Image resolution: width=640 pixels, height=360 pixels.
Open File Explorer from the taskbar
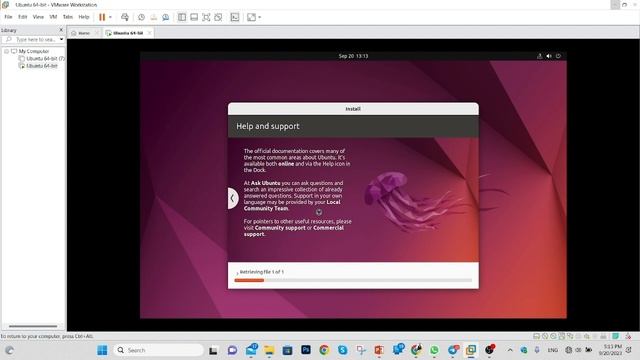pos(269,350)
